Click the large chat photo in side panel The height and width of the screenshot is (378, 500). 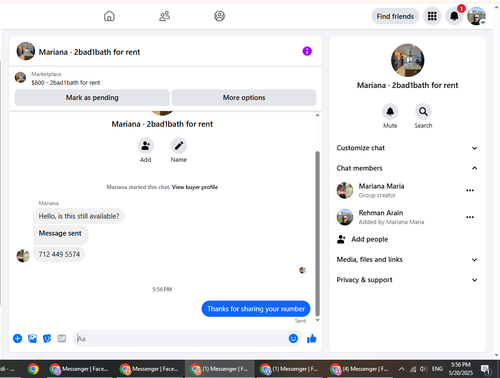pyautogui.click(x=407, y=60)
